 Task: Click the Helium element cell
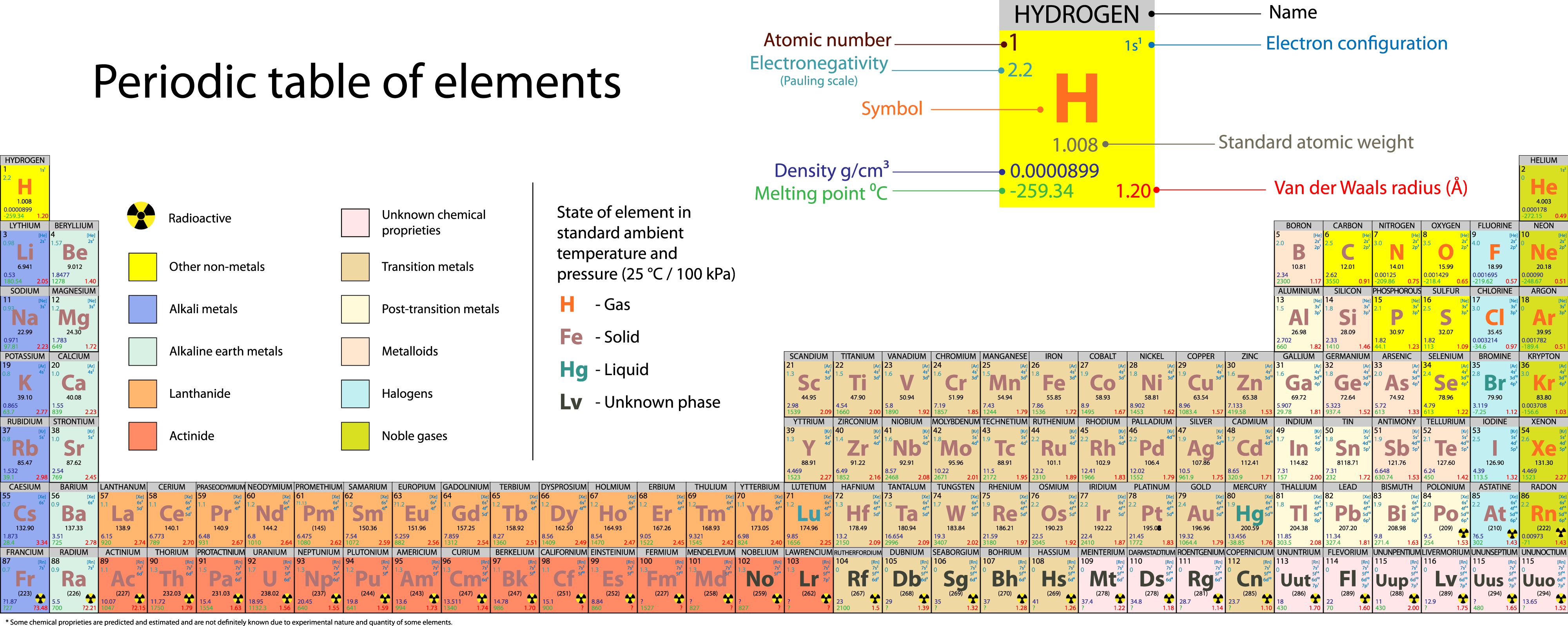tap(1543, 187)
